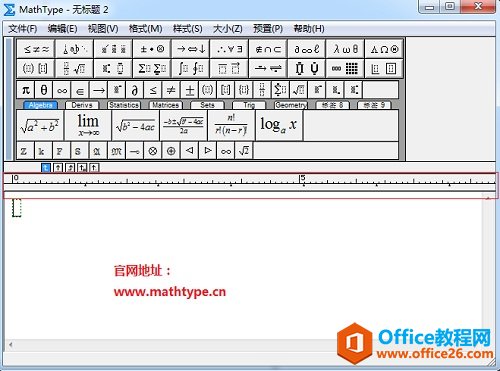
Task: Open the fraction and radical templates palette
Action: click(x=75, y=69)
